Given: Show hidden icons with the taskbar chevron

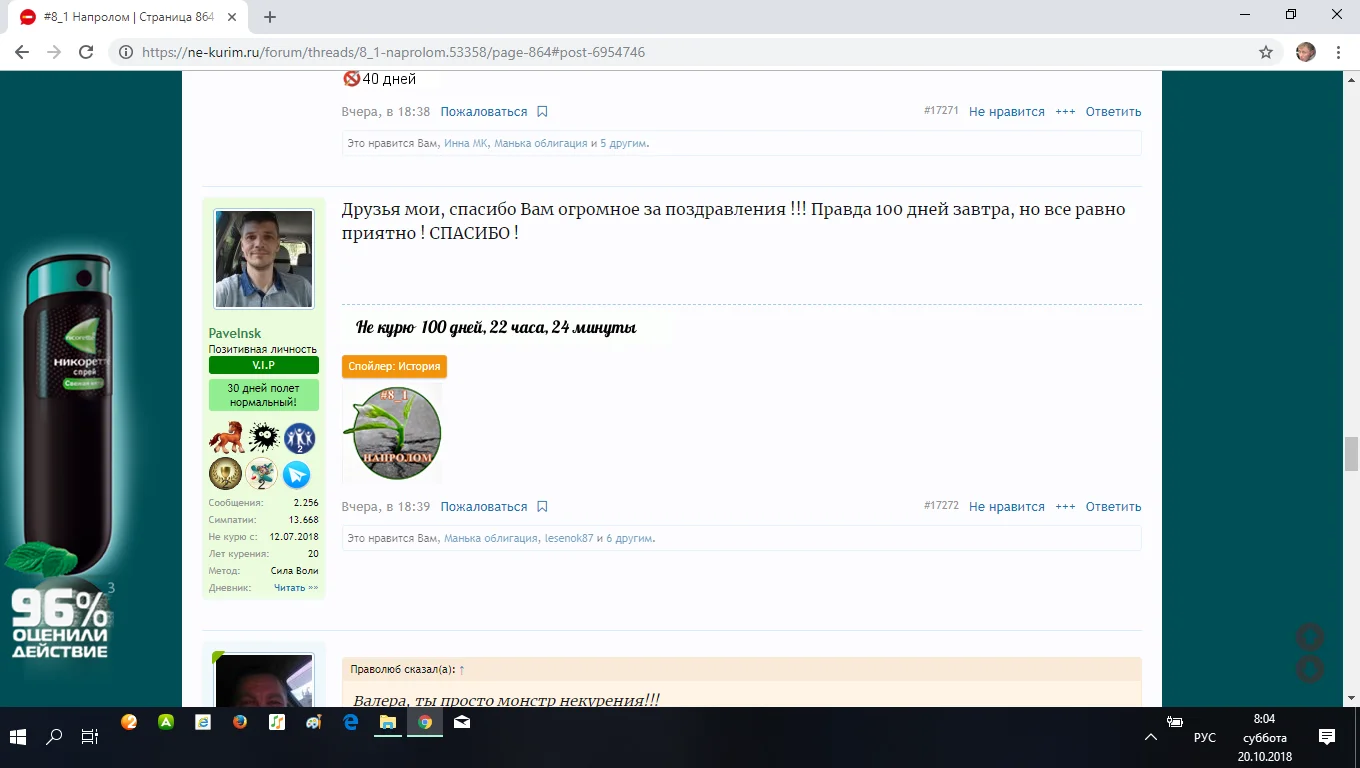Looking at the screenshot, I should (x=1151, y=737).
